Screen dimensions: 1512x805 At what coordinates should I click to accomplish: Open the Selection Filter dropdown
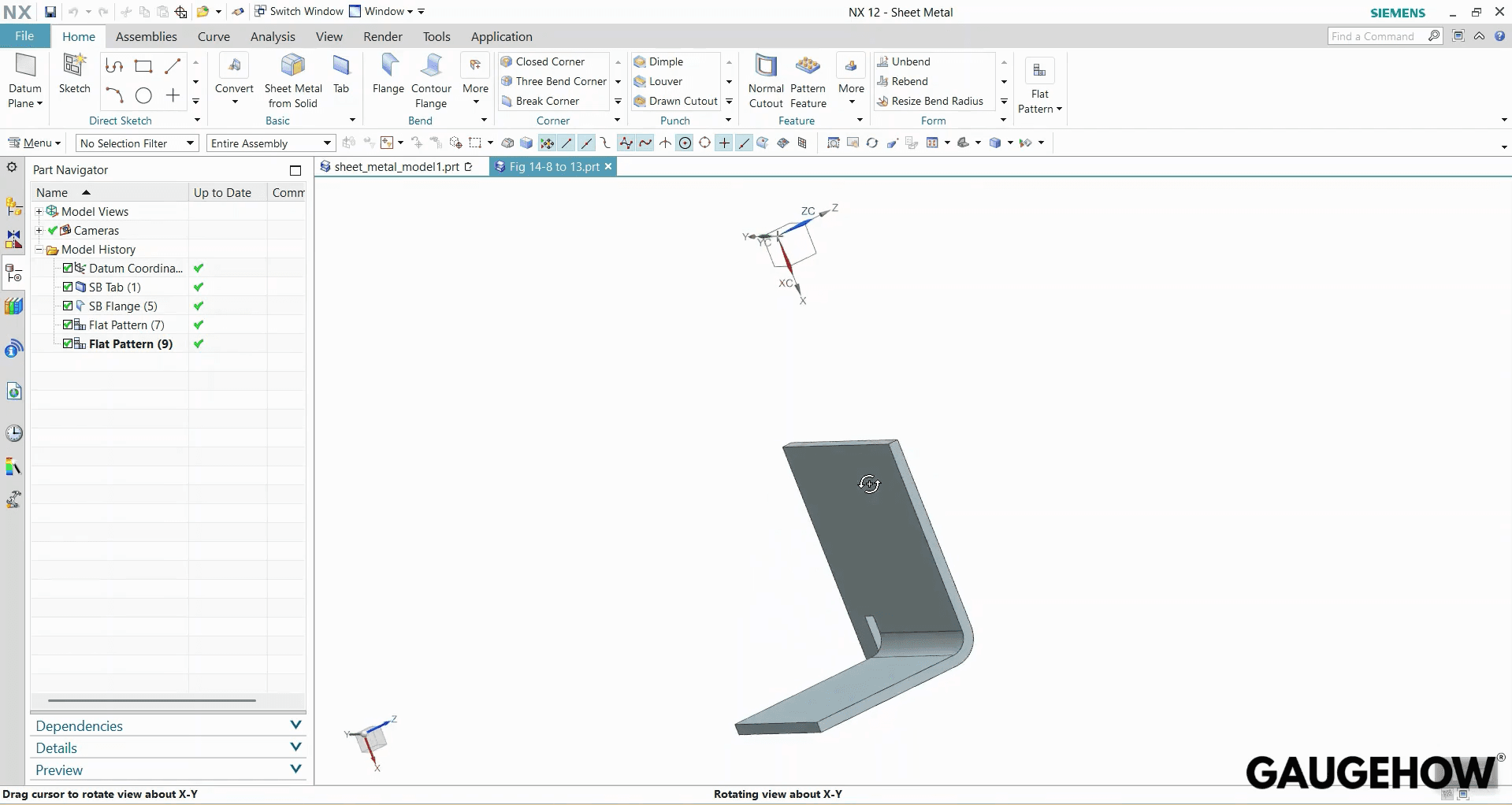pyautogui.click(x=190, y=143)
